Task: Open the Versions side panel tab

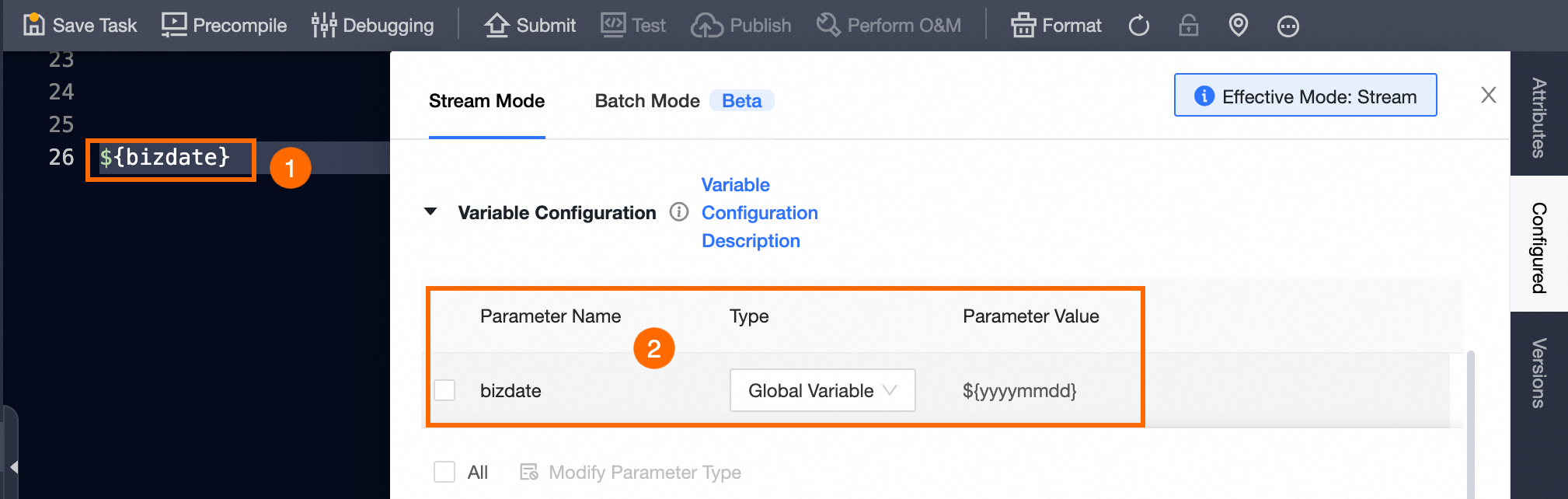Action: point(1538,373)
